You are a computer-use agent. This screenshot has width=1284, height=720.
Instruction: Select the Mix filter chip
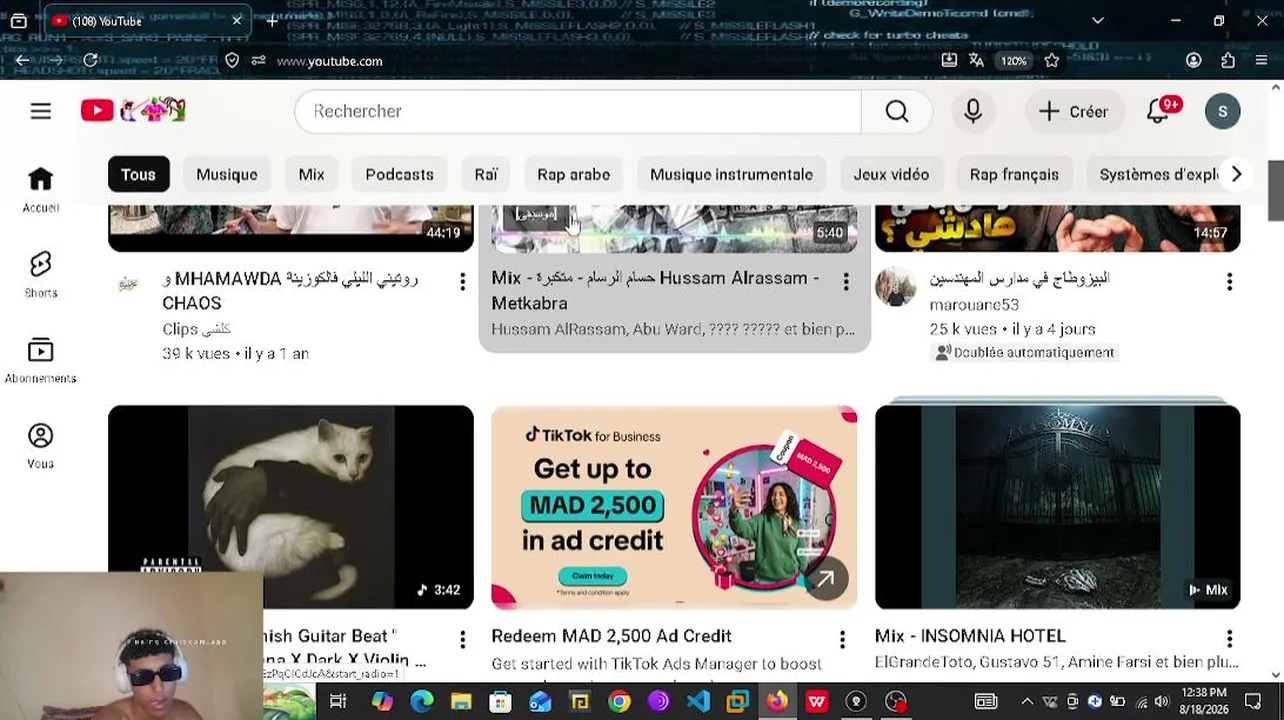[311, 174]
